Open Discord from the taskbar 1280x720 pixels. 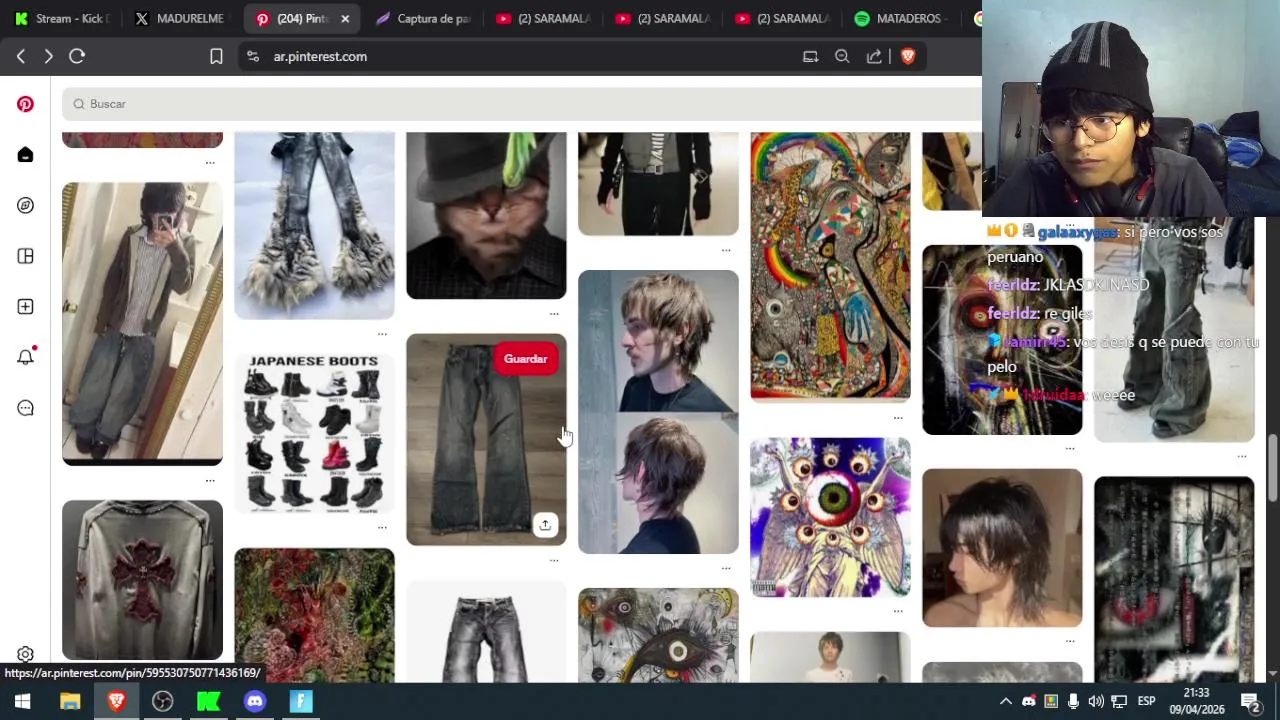[255, 701]
